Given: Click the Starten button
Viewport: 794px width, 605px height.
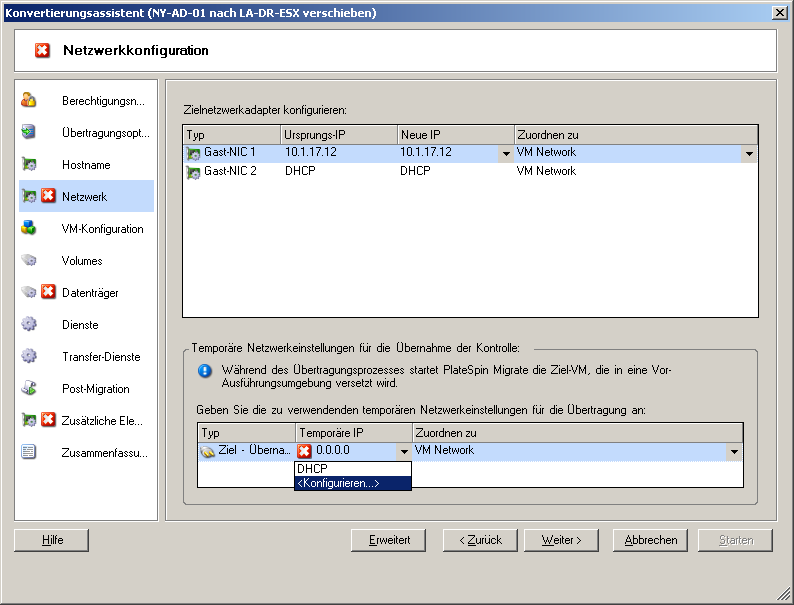Looking at the screenshot, I should (735, 540).
